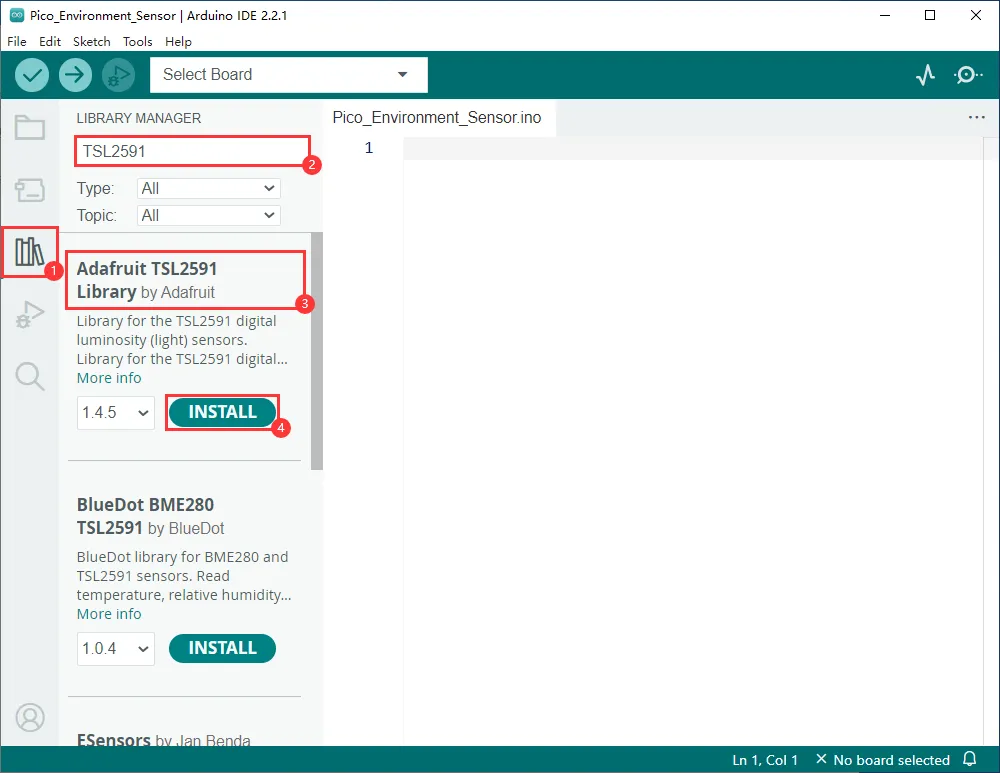
Task: Open the Library Manager sidebar icon
Action: tap(29, 252)
